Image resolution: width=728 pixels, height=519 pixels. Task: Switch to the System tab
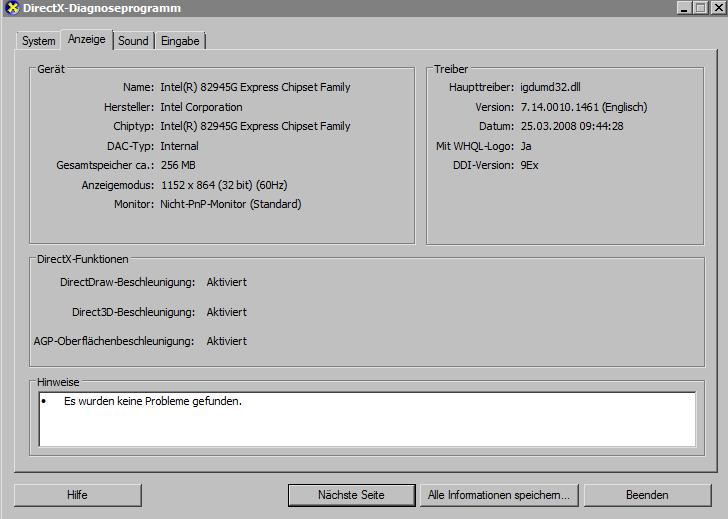coord(39,41)
